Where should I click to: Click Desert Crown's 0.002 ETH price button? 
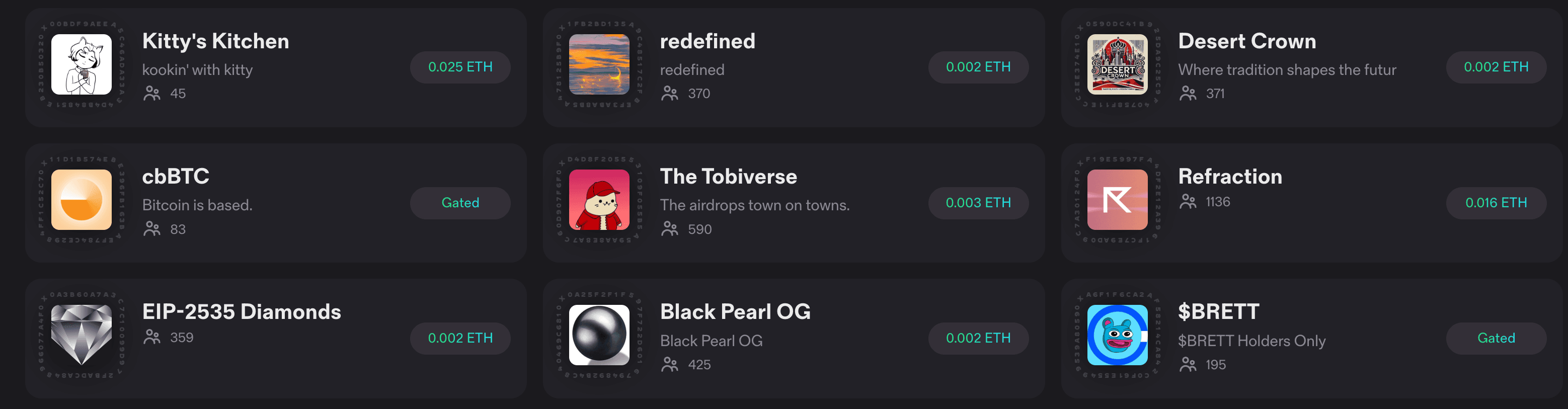(1496, 67)
